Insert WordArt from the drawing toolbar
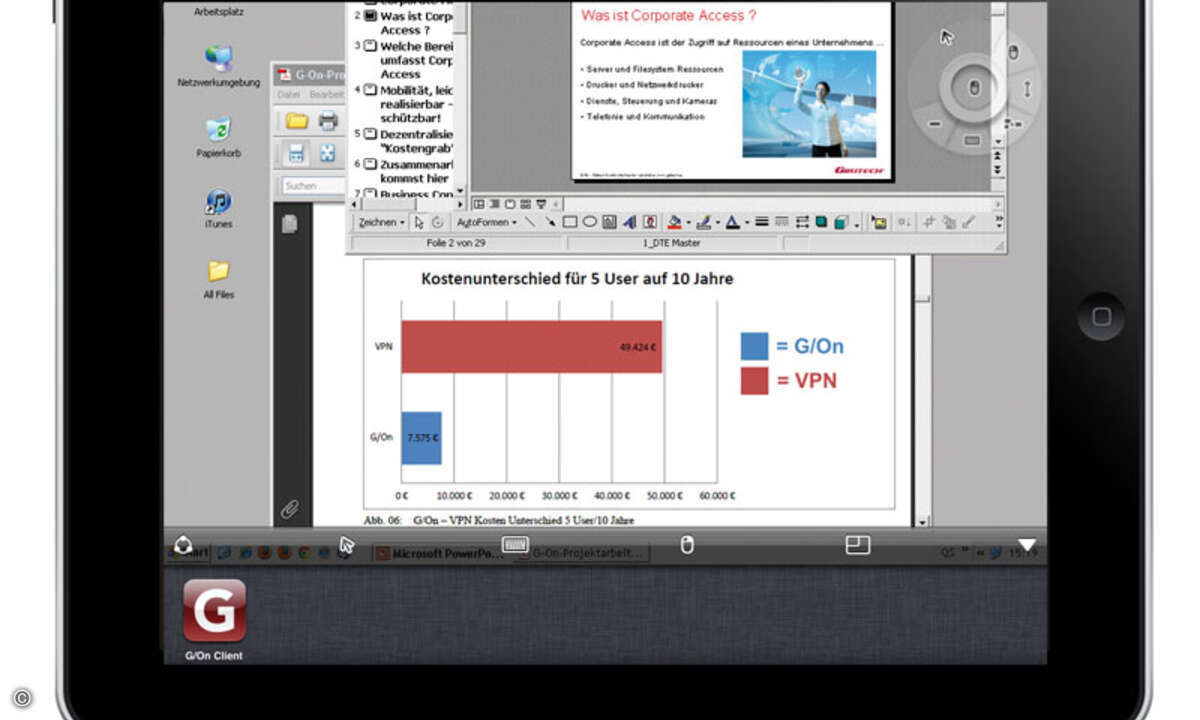This screenshot has height=720, width=1200. [x=629, y=222]
